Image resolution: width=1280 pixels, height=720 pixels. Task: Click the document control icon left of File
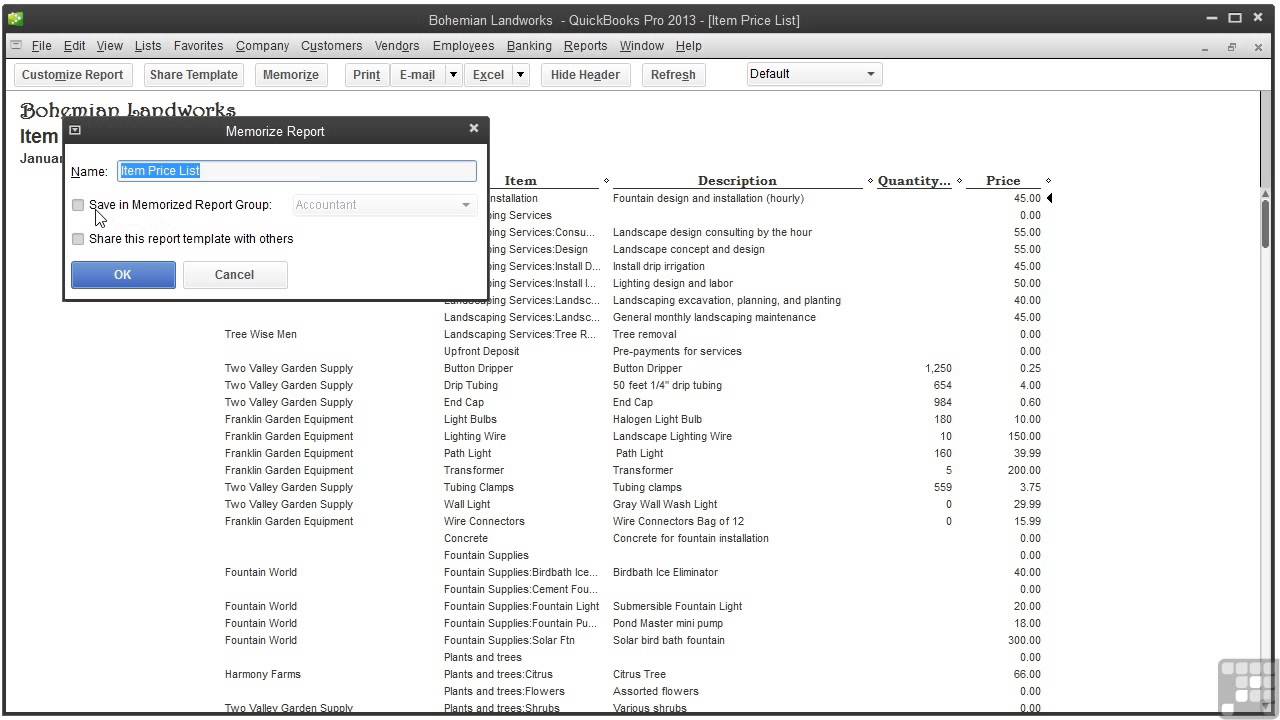tap(15, 45)
